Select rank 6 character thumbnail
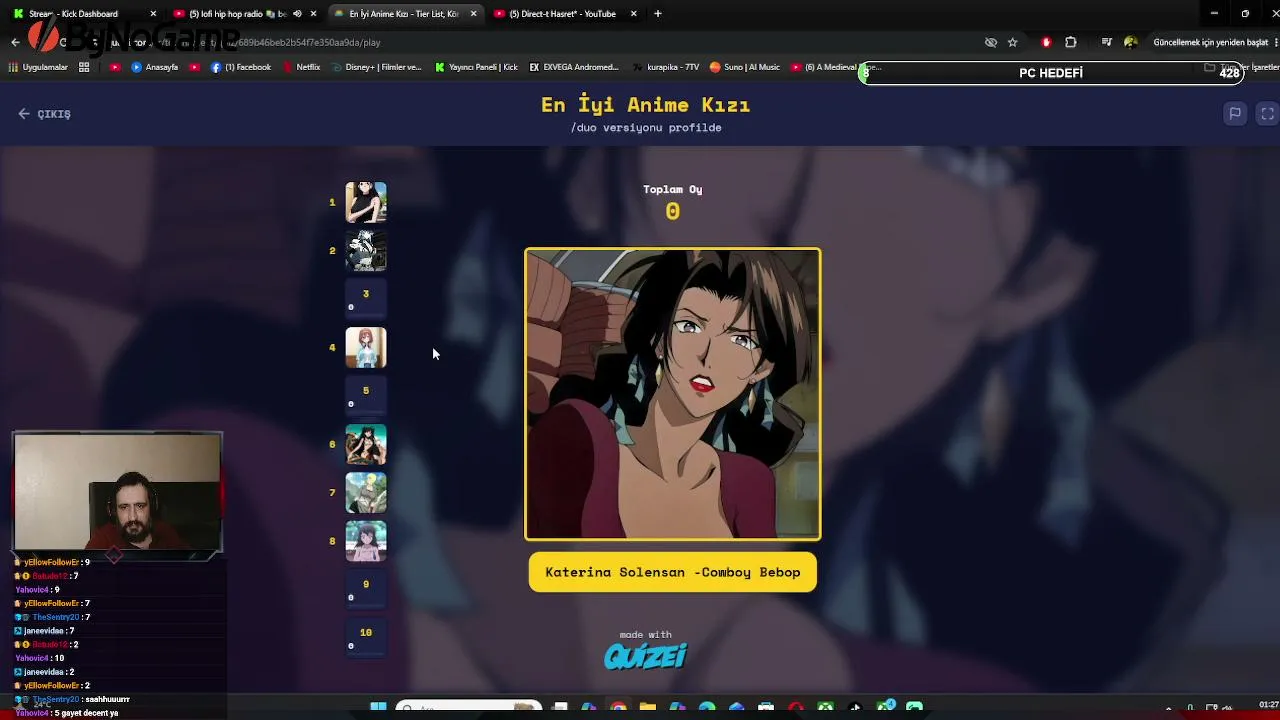The width and height of the screenshot is (1280, 720). click(x=366, y=444)
